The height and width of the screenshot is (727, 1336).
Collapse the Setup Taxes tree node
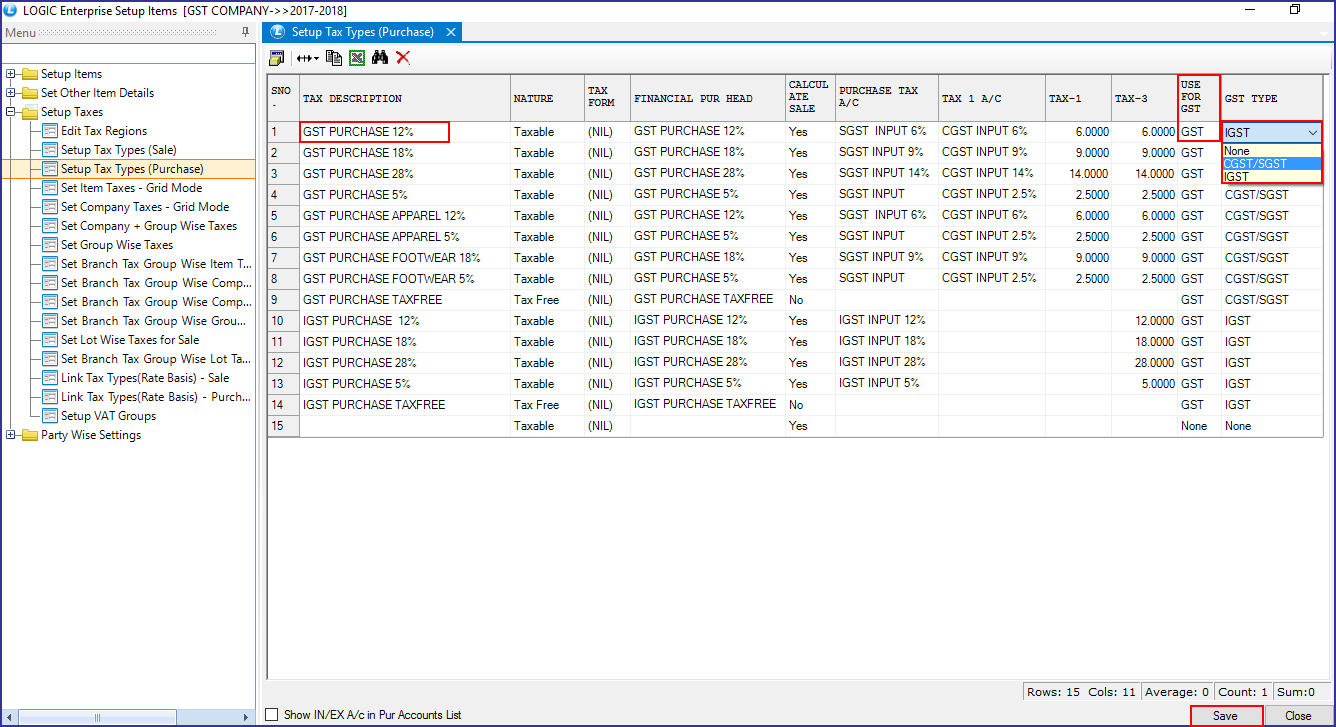coord(11,112)
